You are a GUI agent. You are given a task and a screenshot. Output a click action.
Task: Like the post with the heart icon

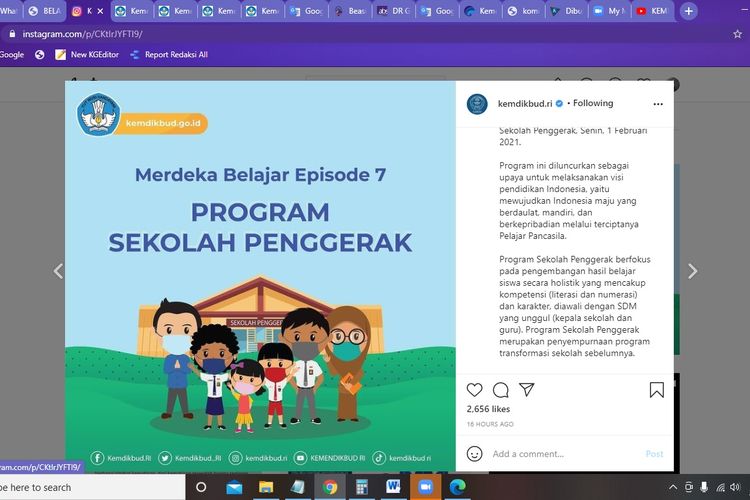(475, 390)
